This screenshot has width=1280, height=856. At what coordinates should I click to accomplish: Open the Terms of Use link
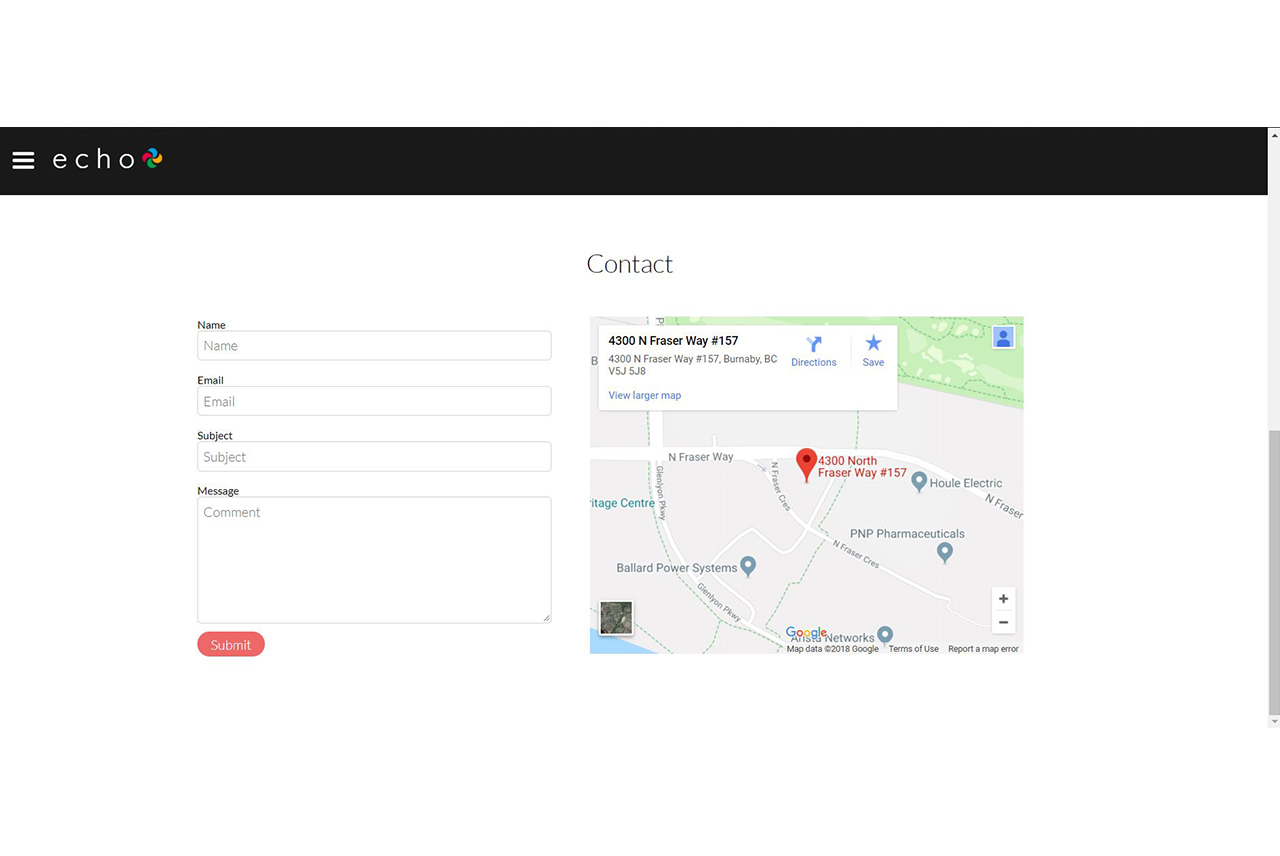pos(913,649)
